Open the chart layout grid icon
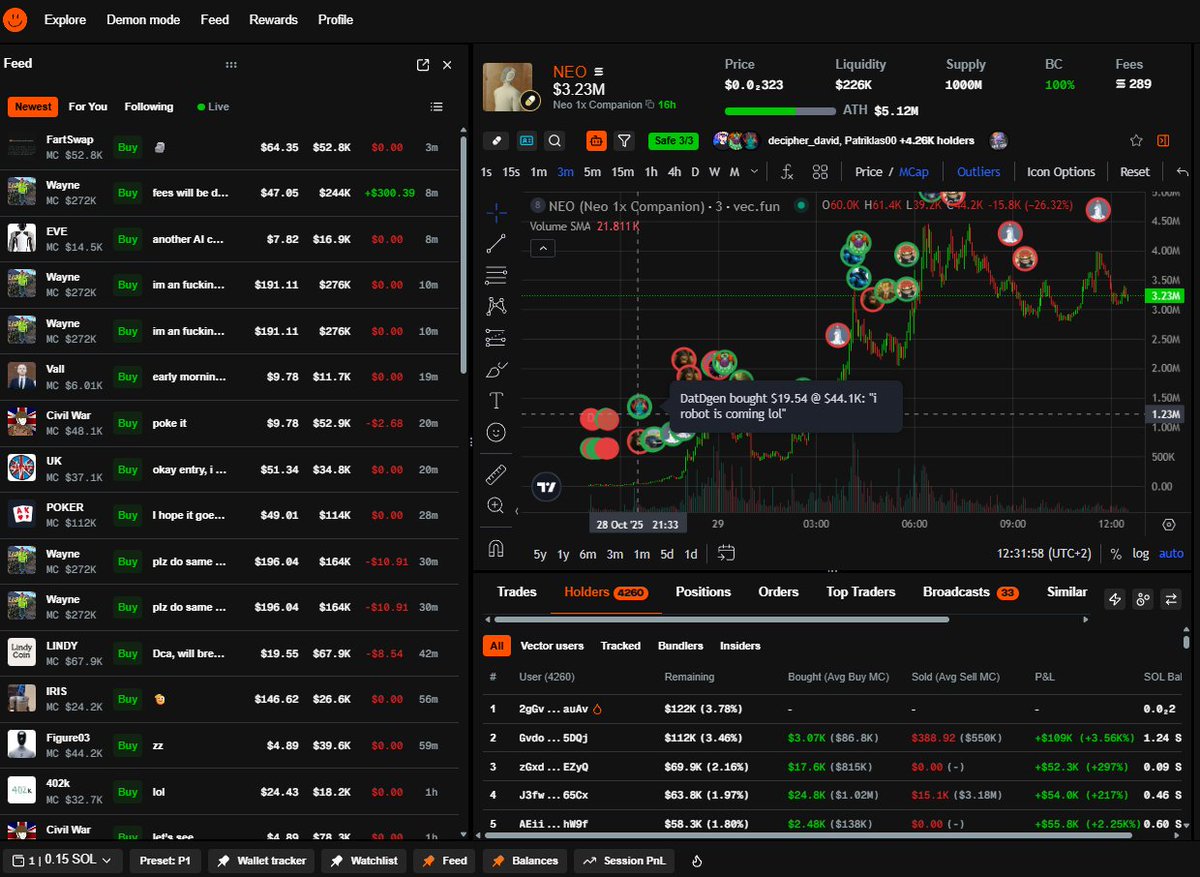The width and height of the screenshot is (1200, 877). (820, 172)
